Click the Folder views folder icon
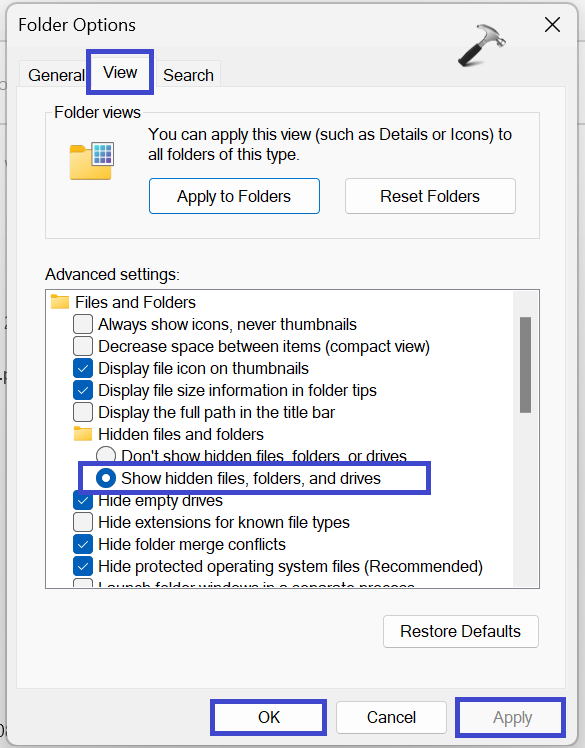This screenshot has width=585, height=748. (x=92, y=161)
